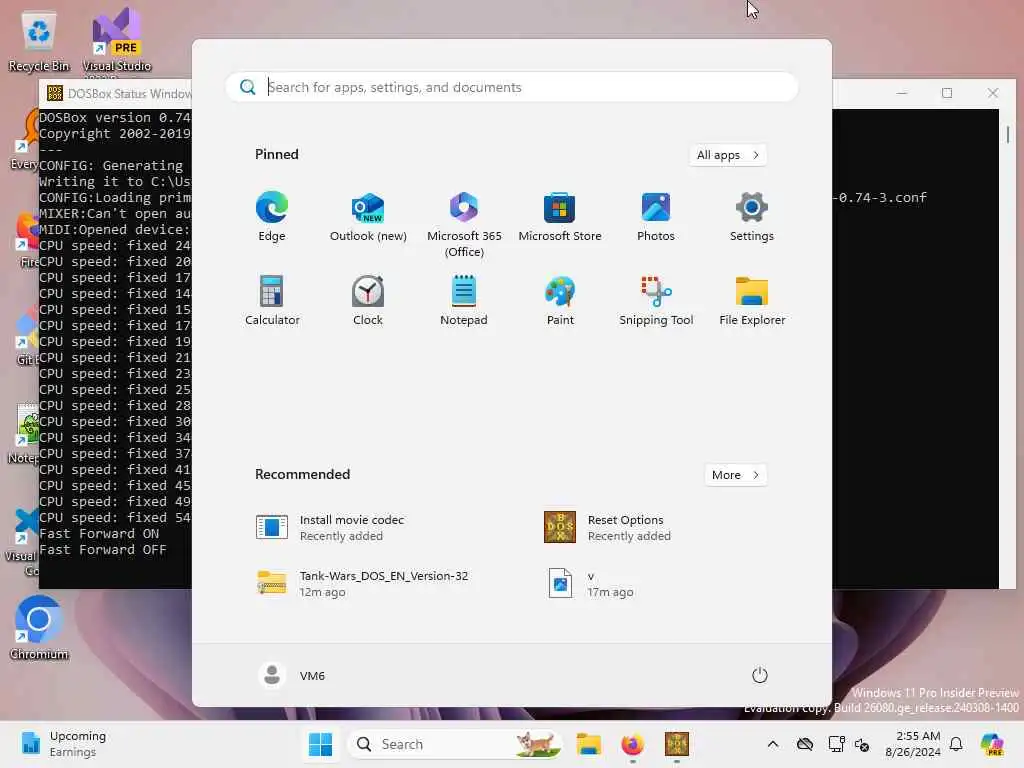1024x768 pixels.
Task: Click the cloud sync tray icon
Action: tap(805, 744)
